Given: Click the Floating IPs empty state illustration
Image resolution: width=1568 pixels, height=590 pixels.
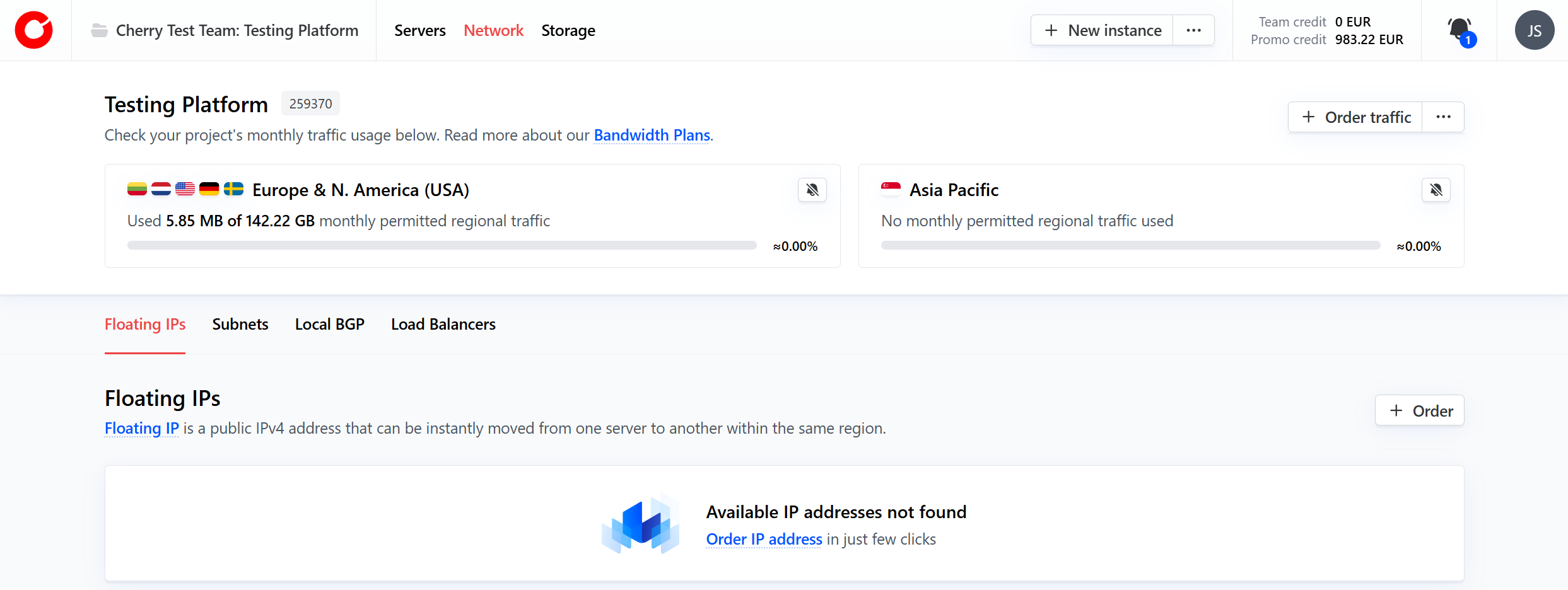Looking at the screenshot, I should pos(640,524).
